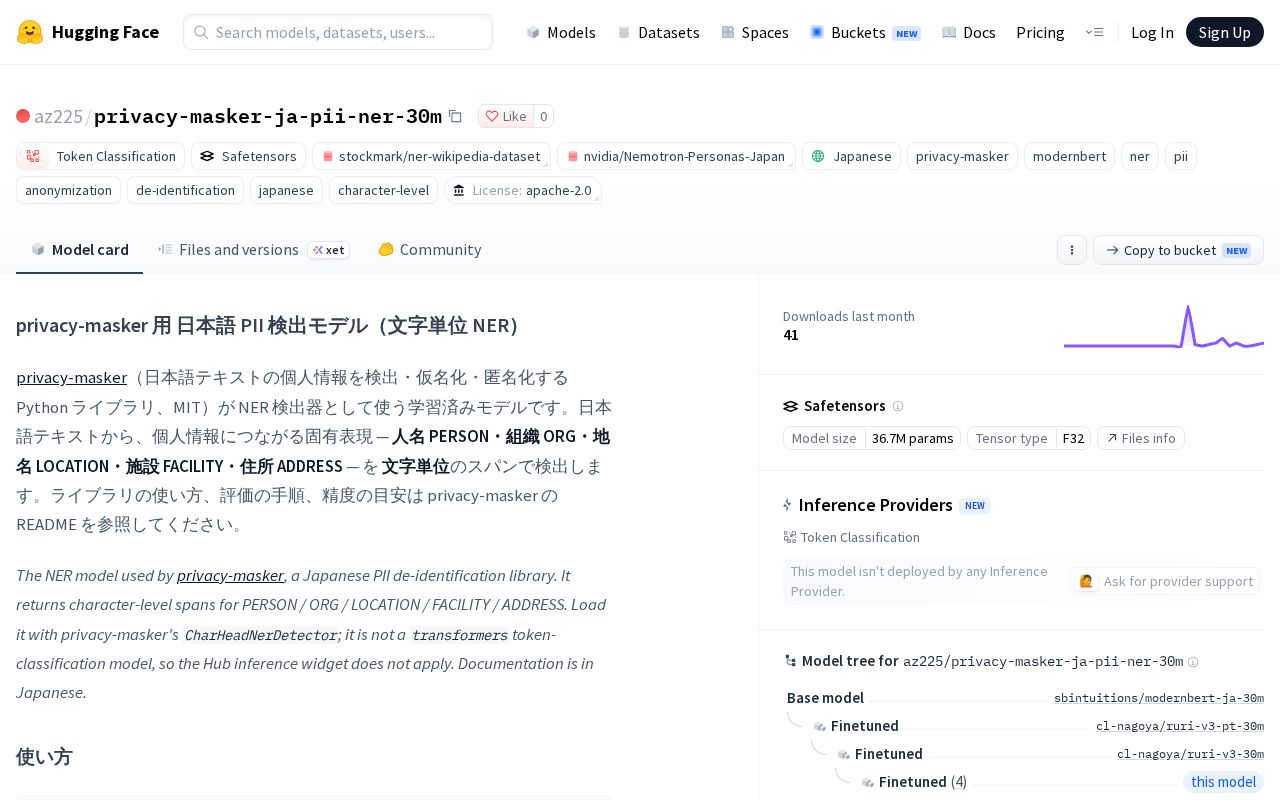Click the Hugging Face emoji logo
The image size is (1280, 800).
click(30, 32)
